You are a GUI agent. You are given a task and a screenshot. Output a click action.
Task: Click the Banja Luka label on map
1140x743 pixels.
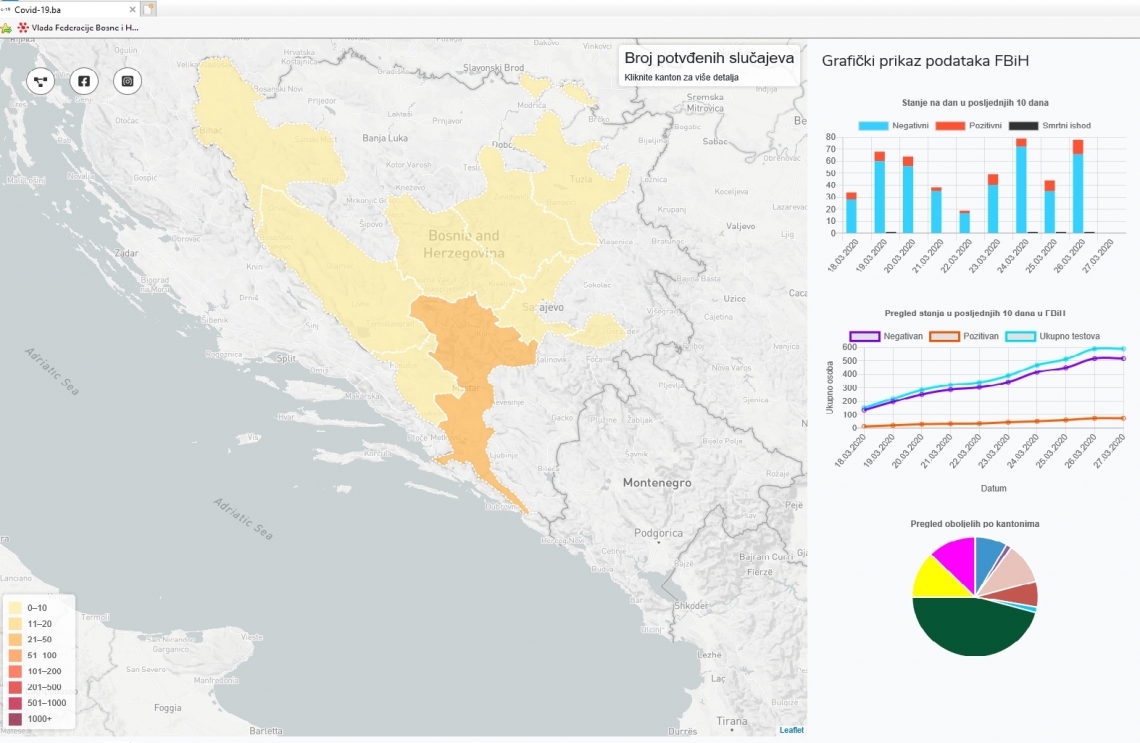[385, 138]
